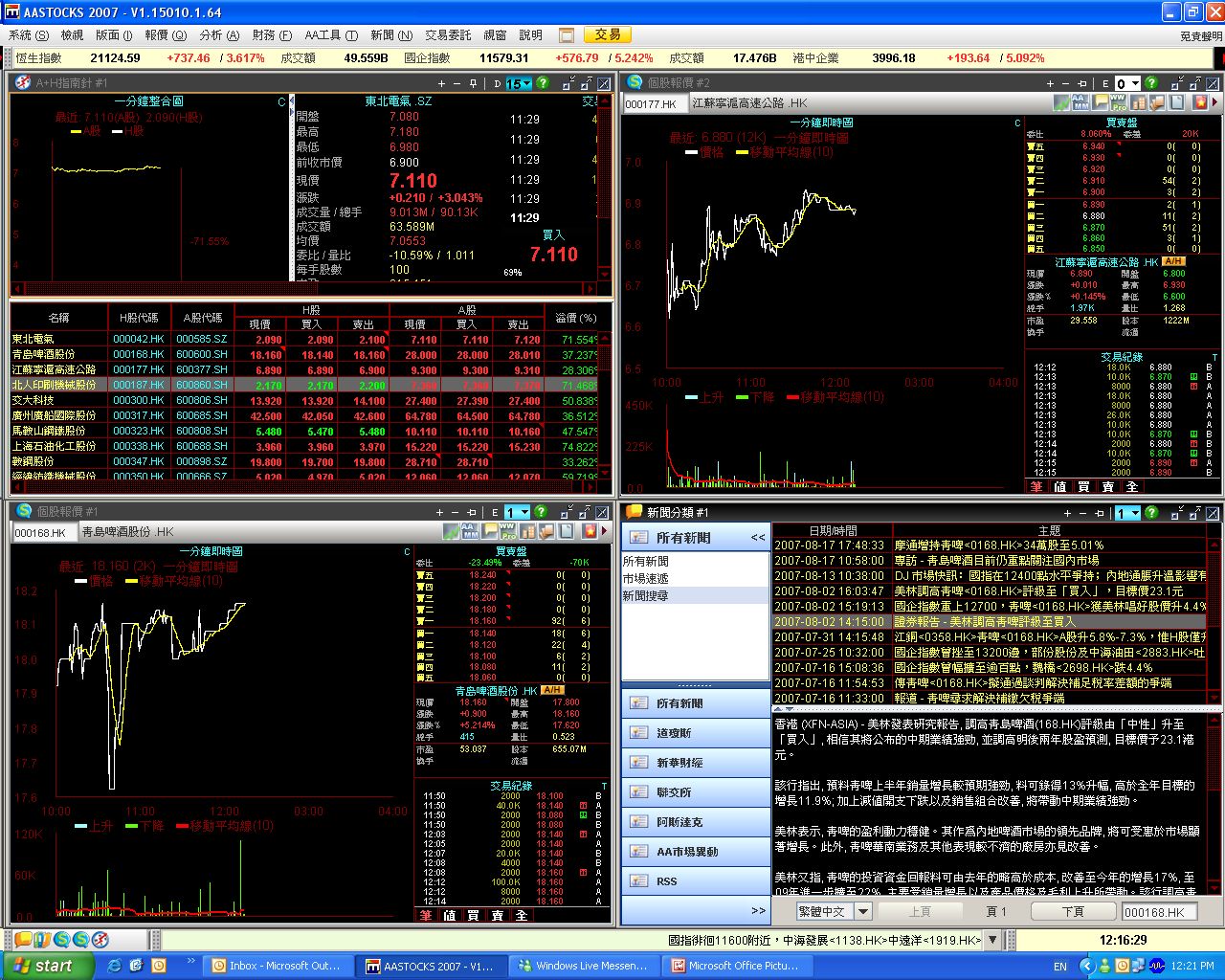Select 道瓊斯 news source button
The width and height of the screenshot is (1225, 980).
(695, 733)
